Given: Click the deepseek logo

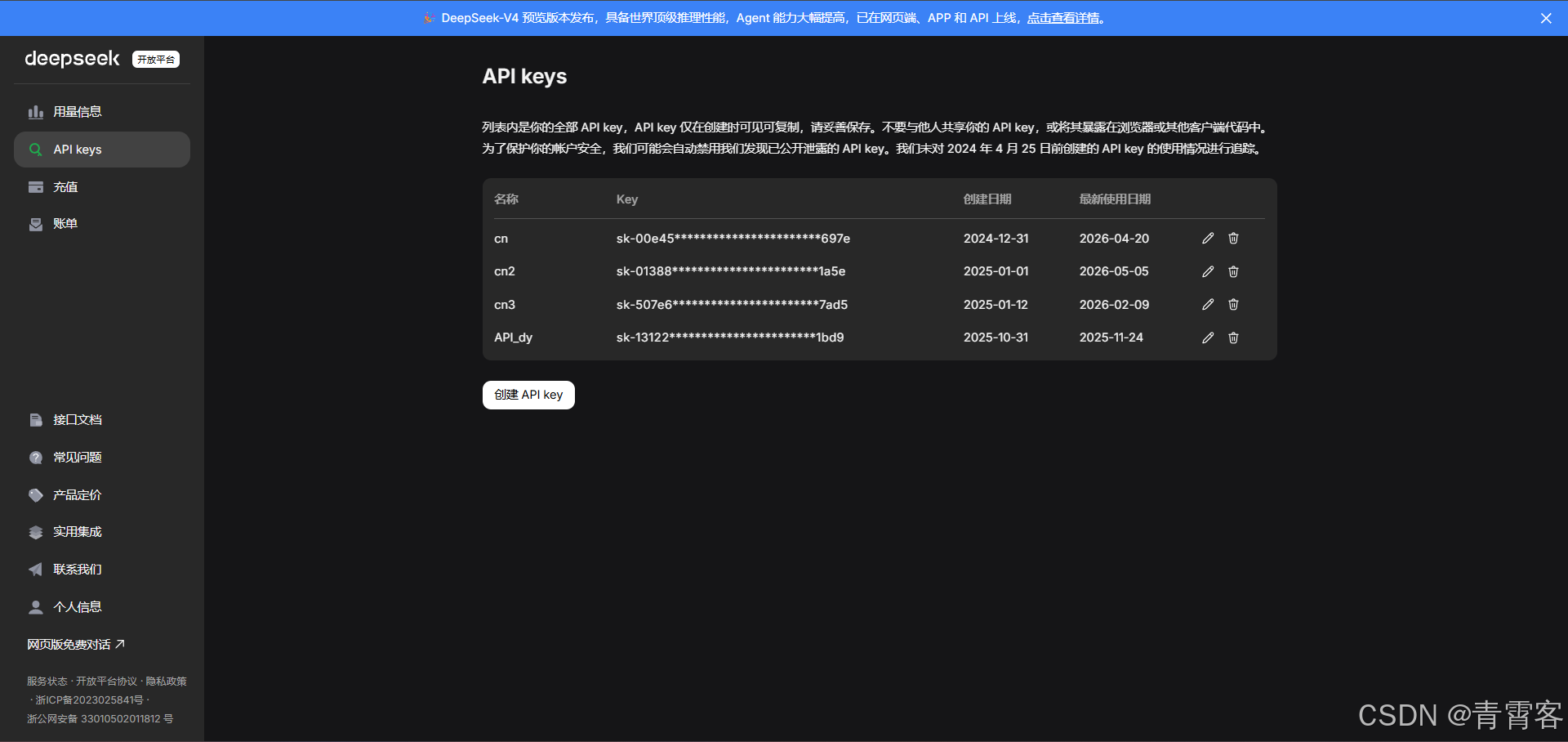Looking at the screenshot, I should point(72,59).
